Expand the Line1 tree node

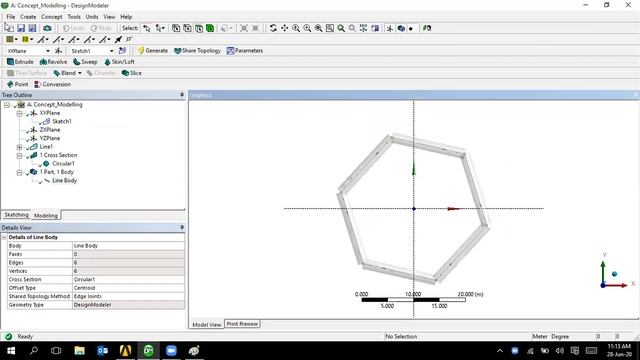click(19, 147)
